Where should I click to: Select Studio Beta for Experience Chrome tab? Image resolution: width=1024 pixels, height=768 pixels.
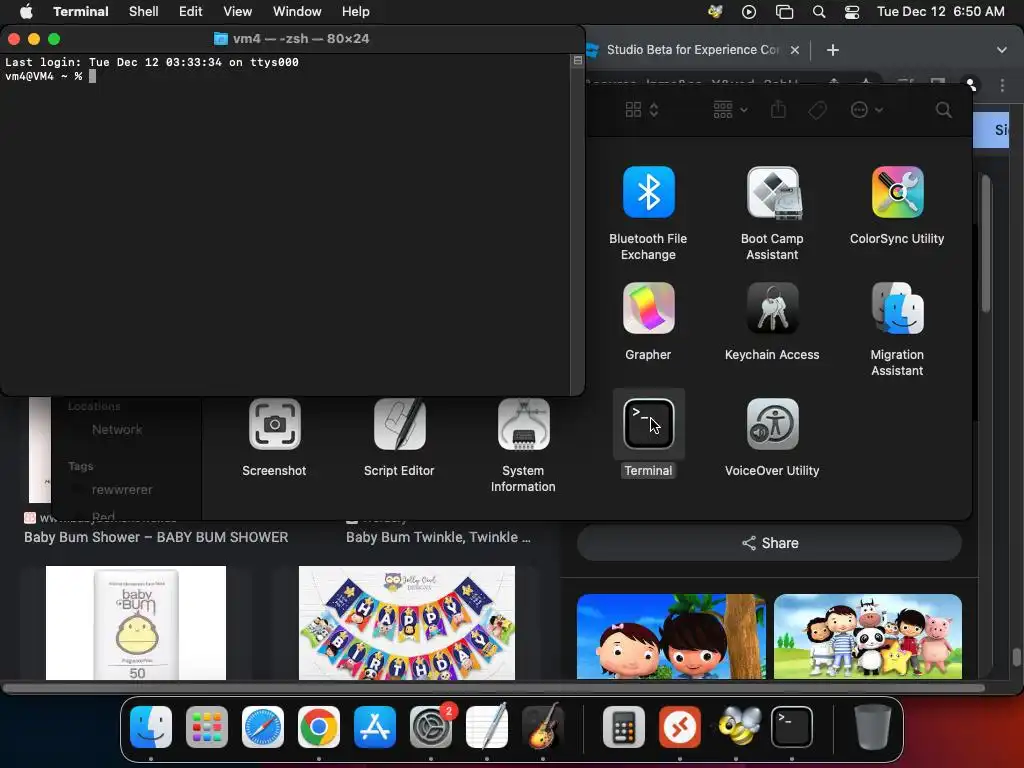click(x=692, y=50)
